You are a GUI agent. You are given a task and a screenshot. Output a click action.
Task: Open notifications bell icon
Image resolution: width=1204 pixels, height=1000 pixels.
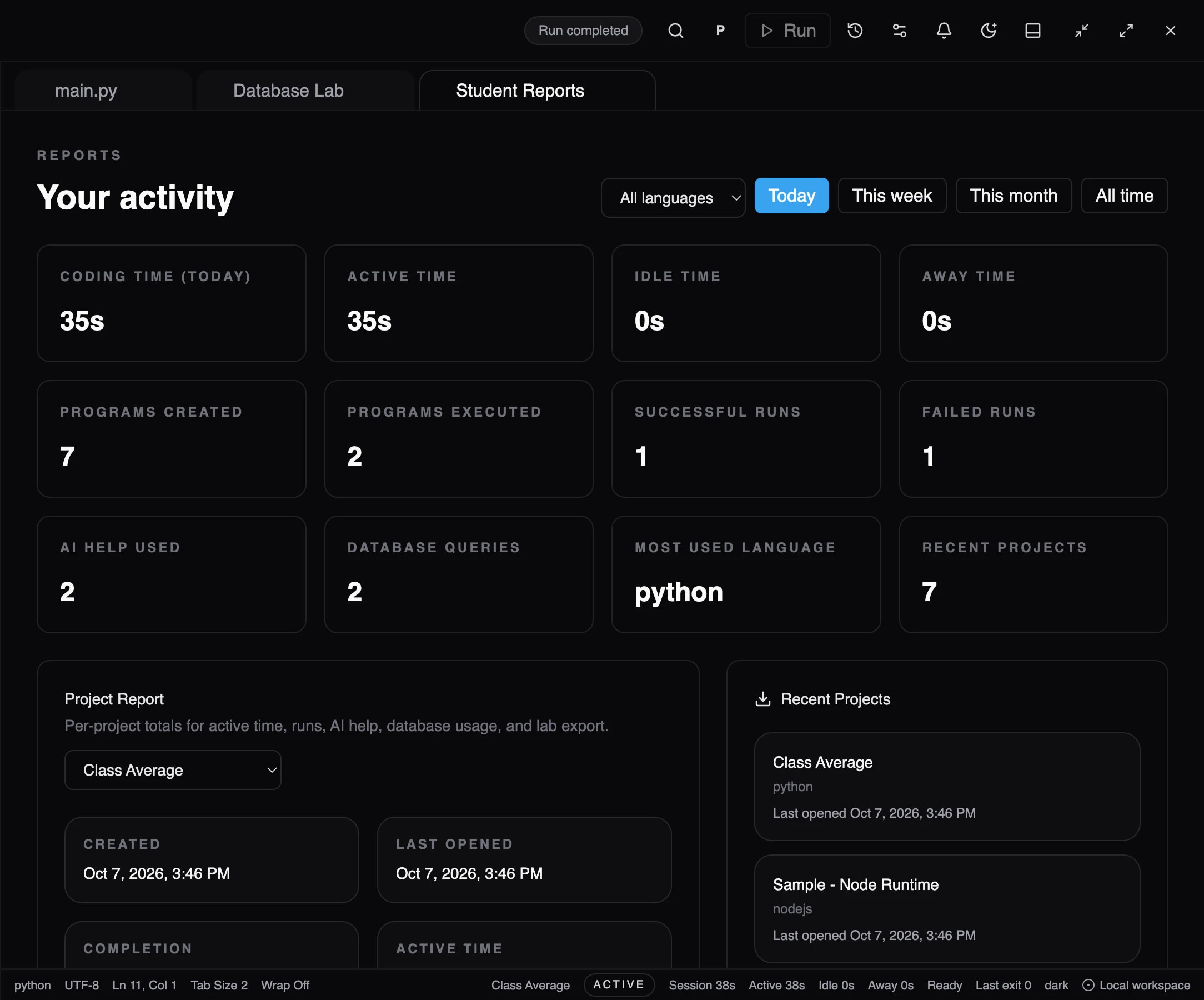click(x=944, y=31)
